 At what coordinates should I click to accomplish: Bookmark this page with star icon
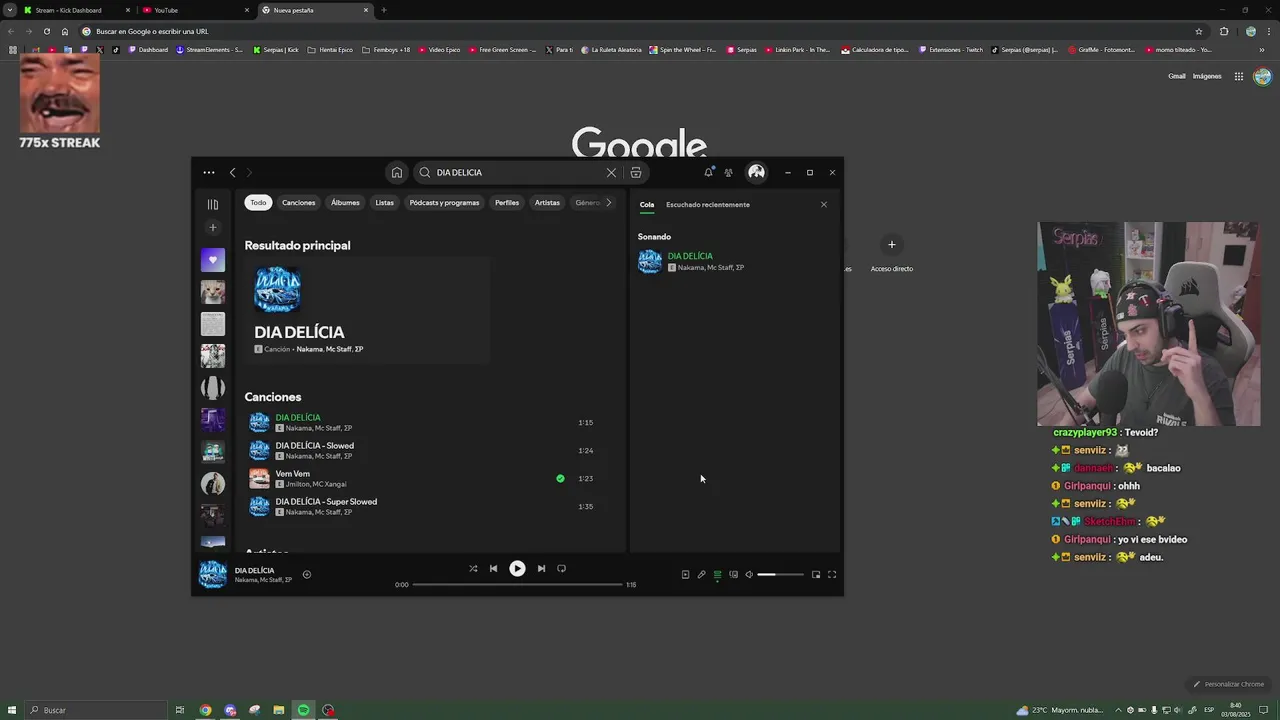[1198, 31]
